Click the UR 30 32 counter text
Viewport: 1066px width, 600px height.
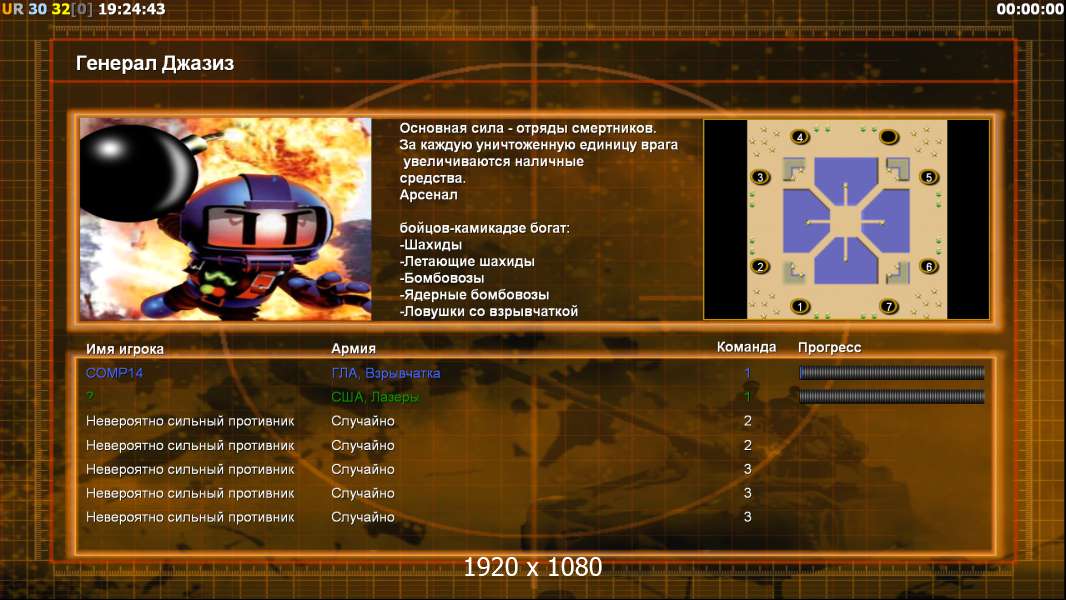[47, 9]
